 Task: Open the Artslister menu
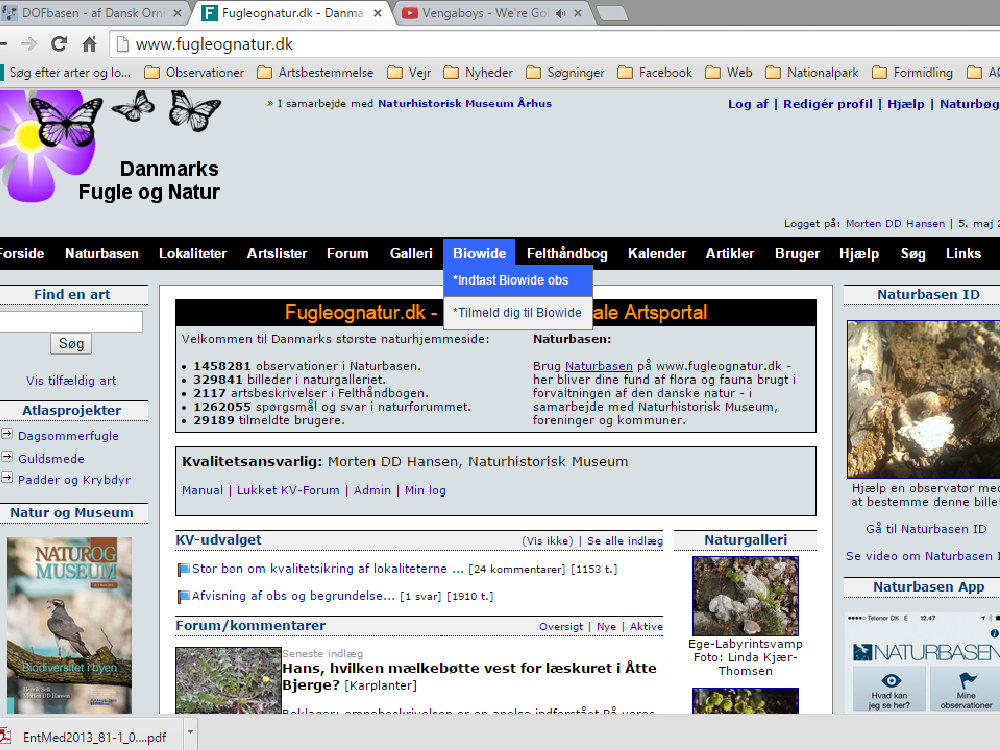277,253
